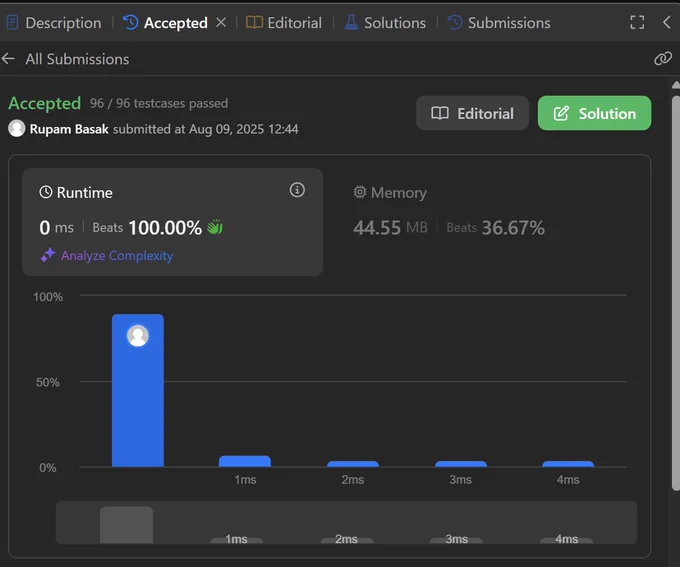Click the 2ms runtime distribution bar
The height and width of the screenshot is (567, 680).
(353, 464)
